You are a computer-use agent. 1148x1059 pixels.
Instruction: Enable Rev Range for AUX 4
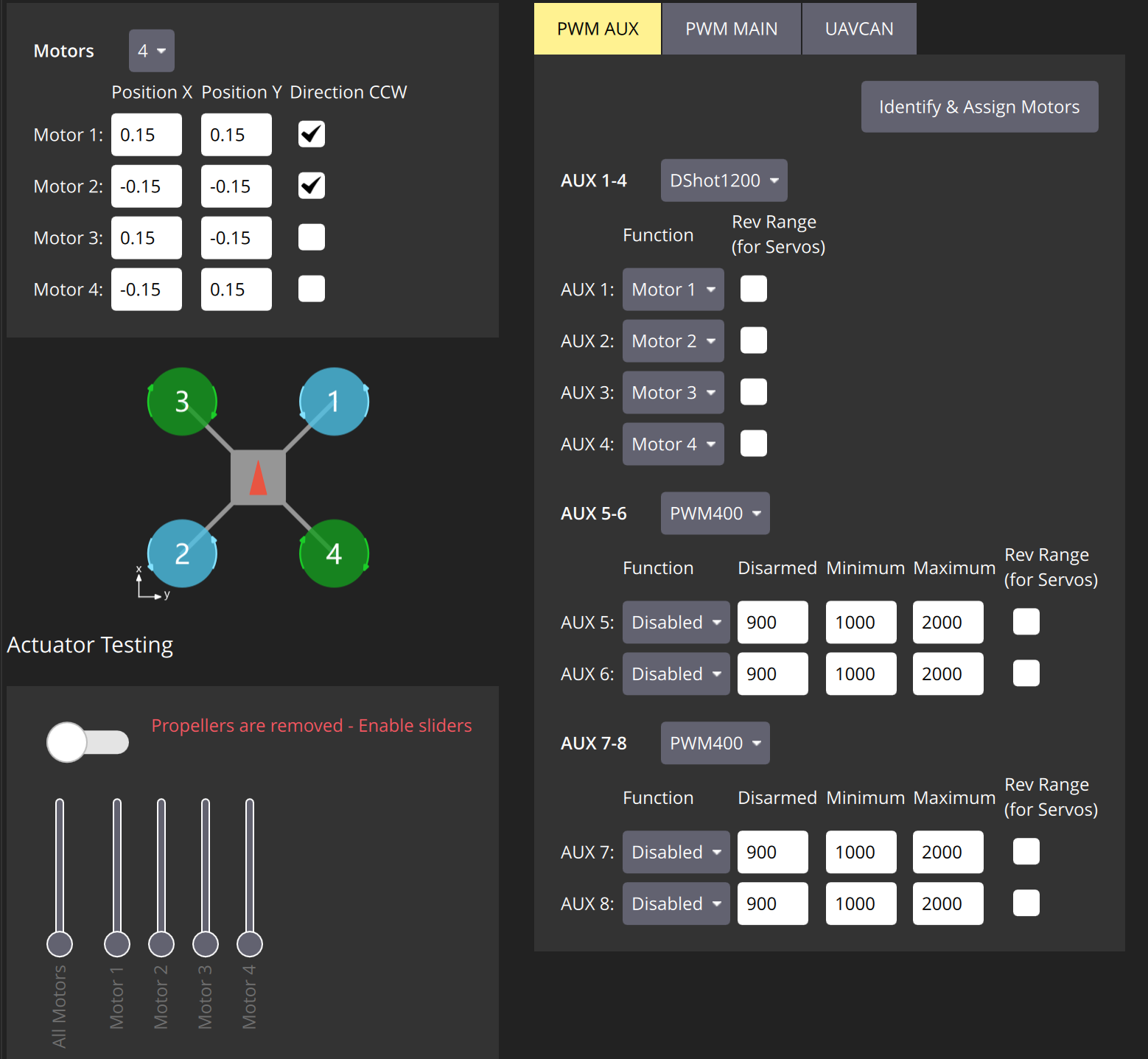754,444
